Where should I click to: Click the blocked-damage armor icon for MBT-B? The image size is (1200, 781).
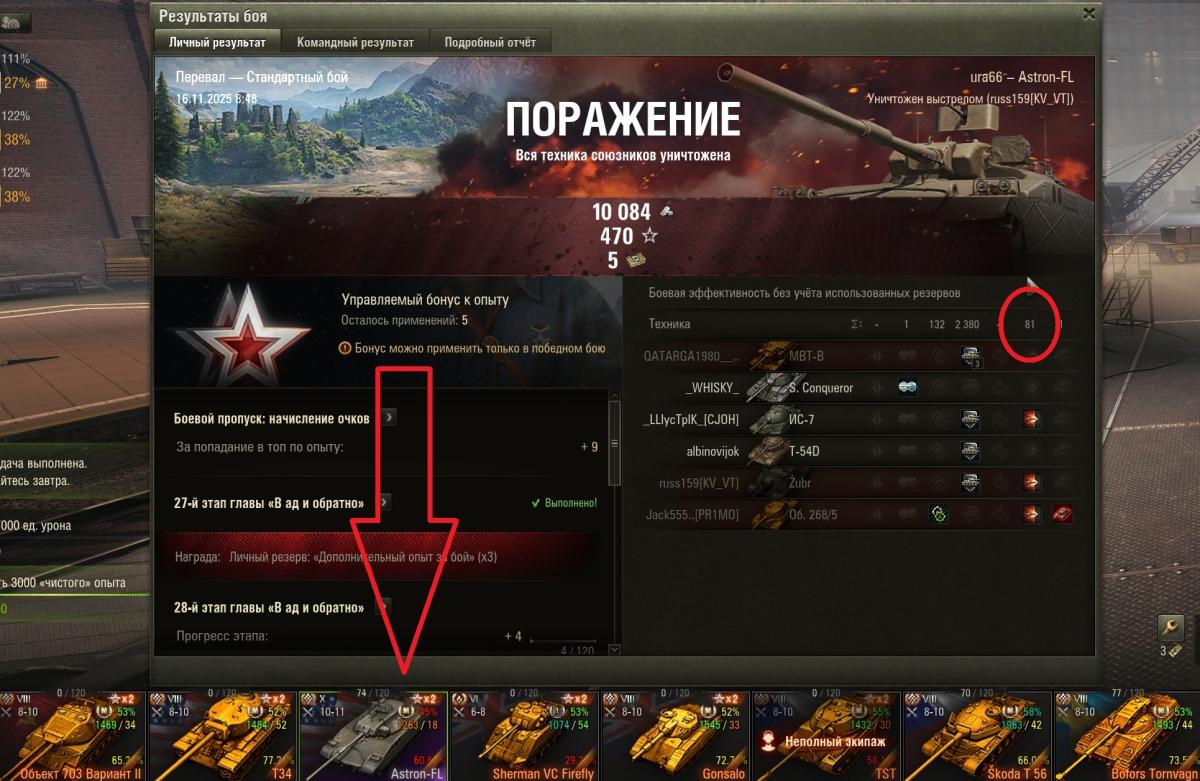(x=969, y=356)
